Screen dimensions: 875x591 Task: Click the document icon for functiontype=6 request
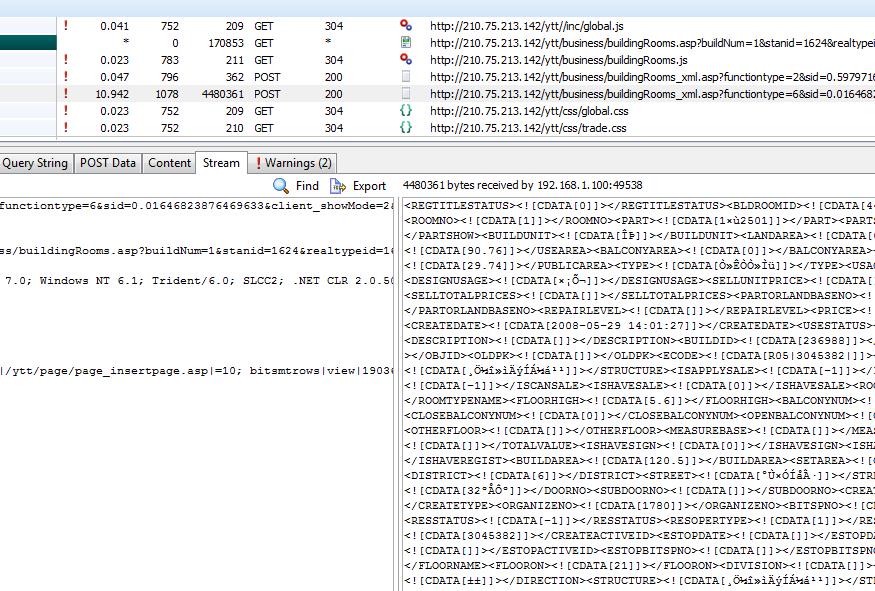(x=405, y=94)
